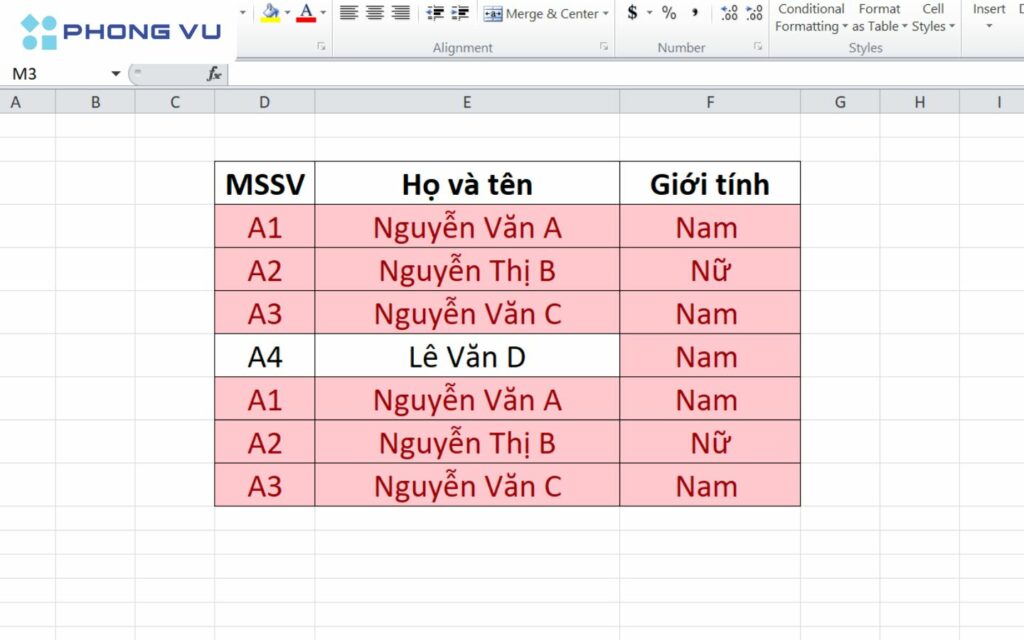Click the Align Text Left icon

click(x=347, y=13)
